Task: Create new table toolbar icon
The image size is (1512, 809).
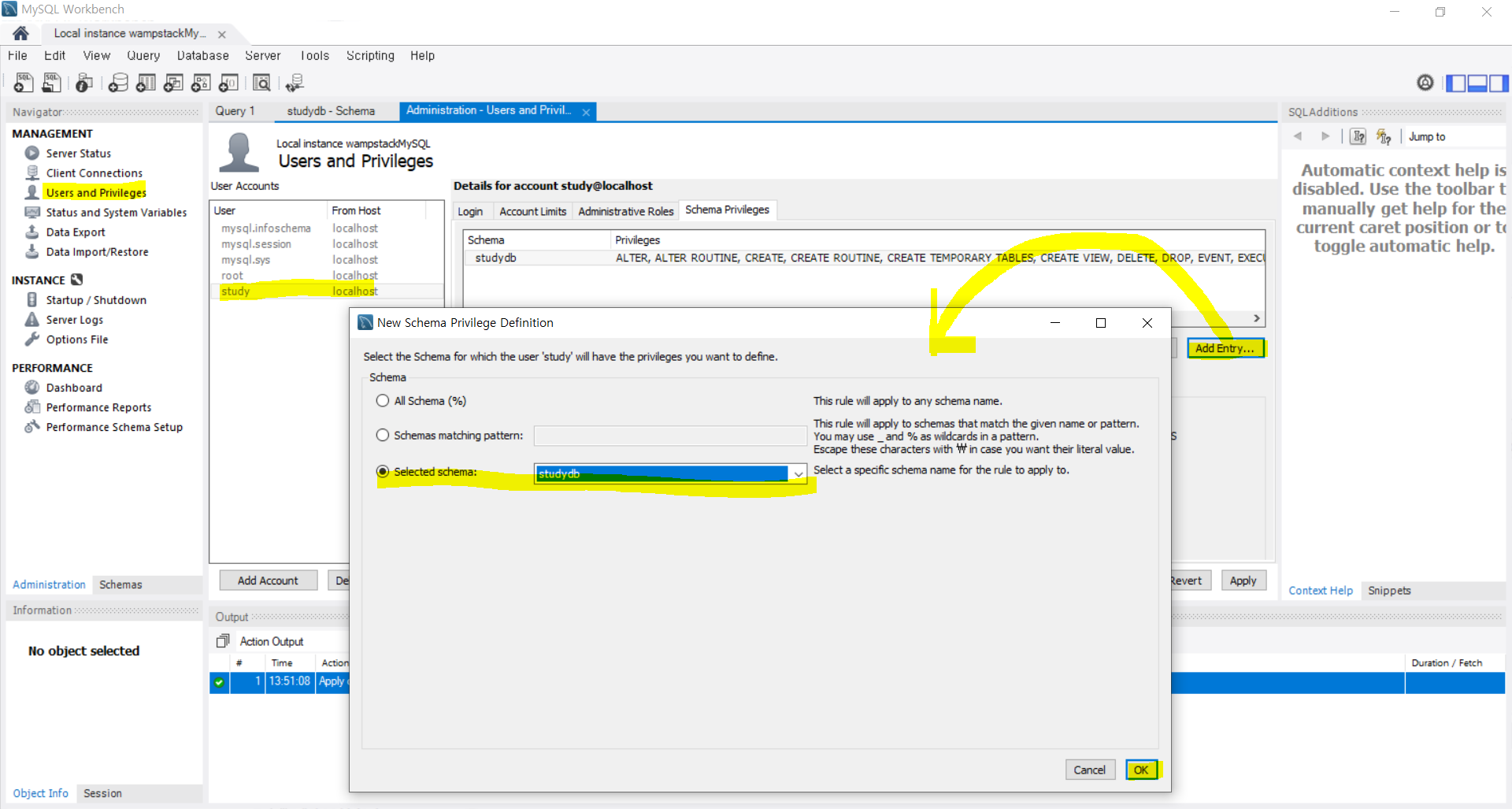Action: 146,83
